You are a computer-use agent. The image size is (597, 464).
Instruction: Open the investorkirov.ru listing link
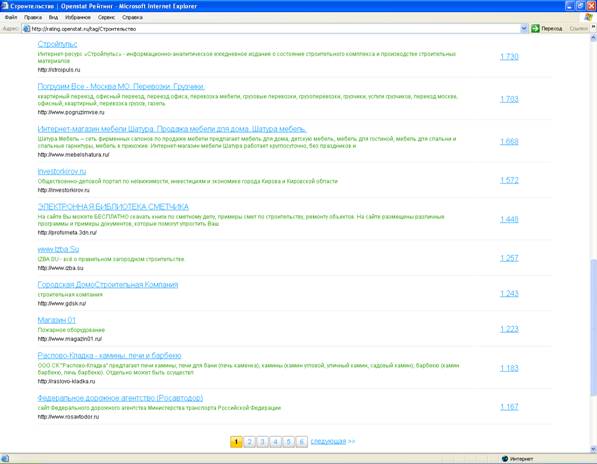tap(62, 171)
